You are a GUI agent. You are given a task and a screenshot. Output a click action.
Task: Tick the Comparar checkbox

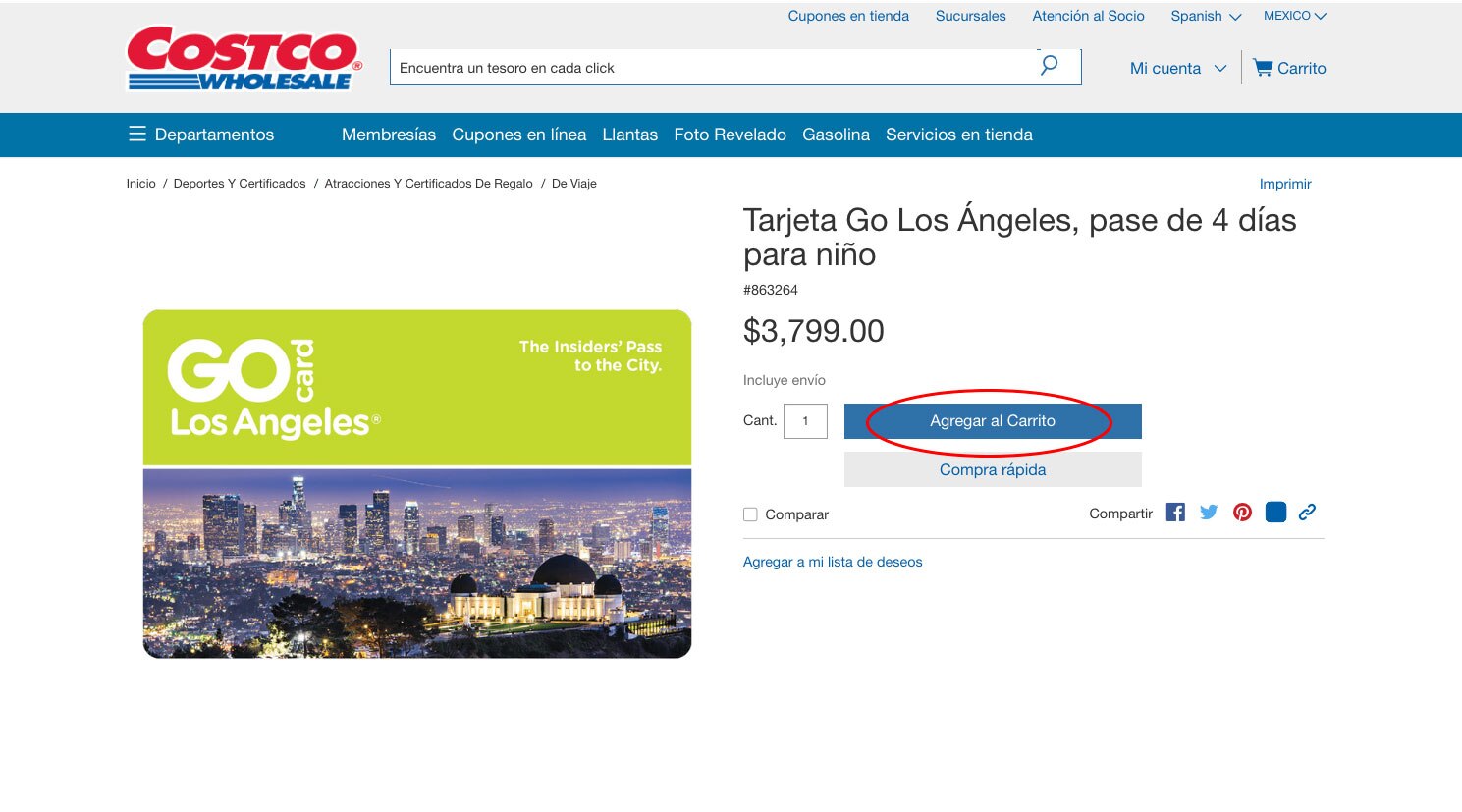pyautogui.click(x=750, y=514)
